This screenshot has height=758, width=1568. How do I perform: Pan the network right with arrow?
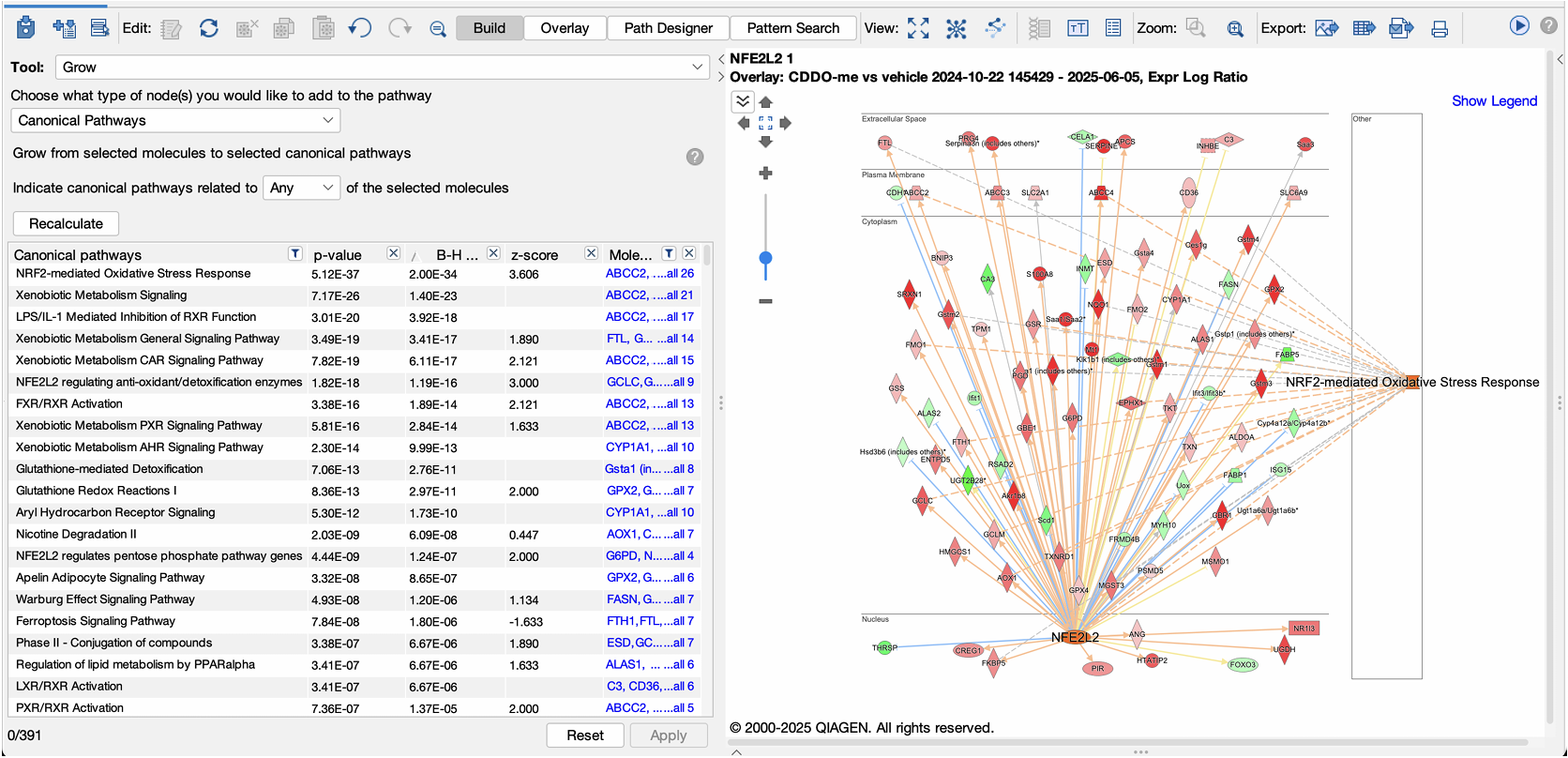coord(786,123)
